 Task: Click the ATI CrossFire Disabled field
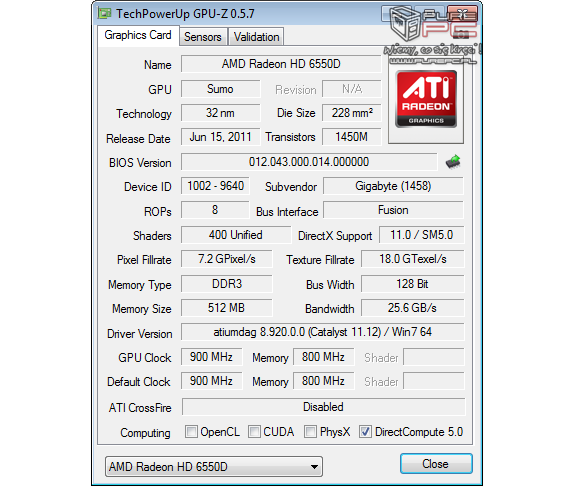click(323, 407)
